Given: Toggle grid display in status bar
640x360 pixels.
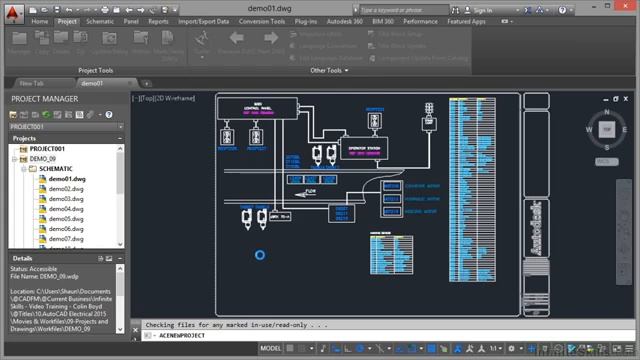Looking at the screenshot, I should (290, 348).
